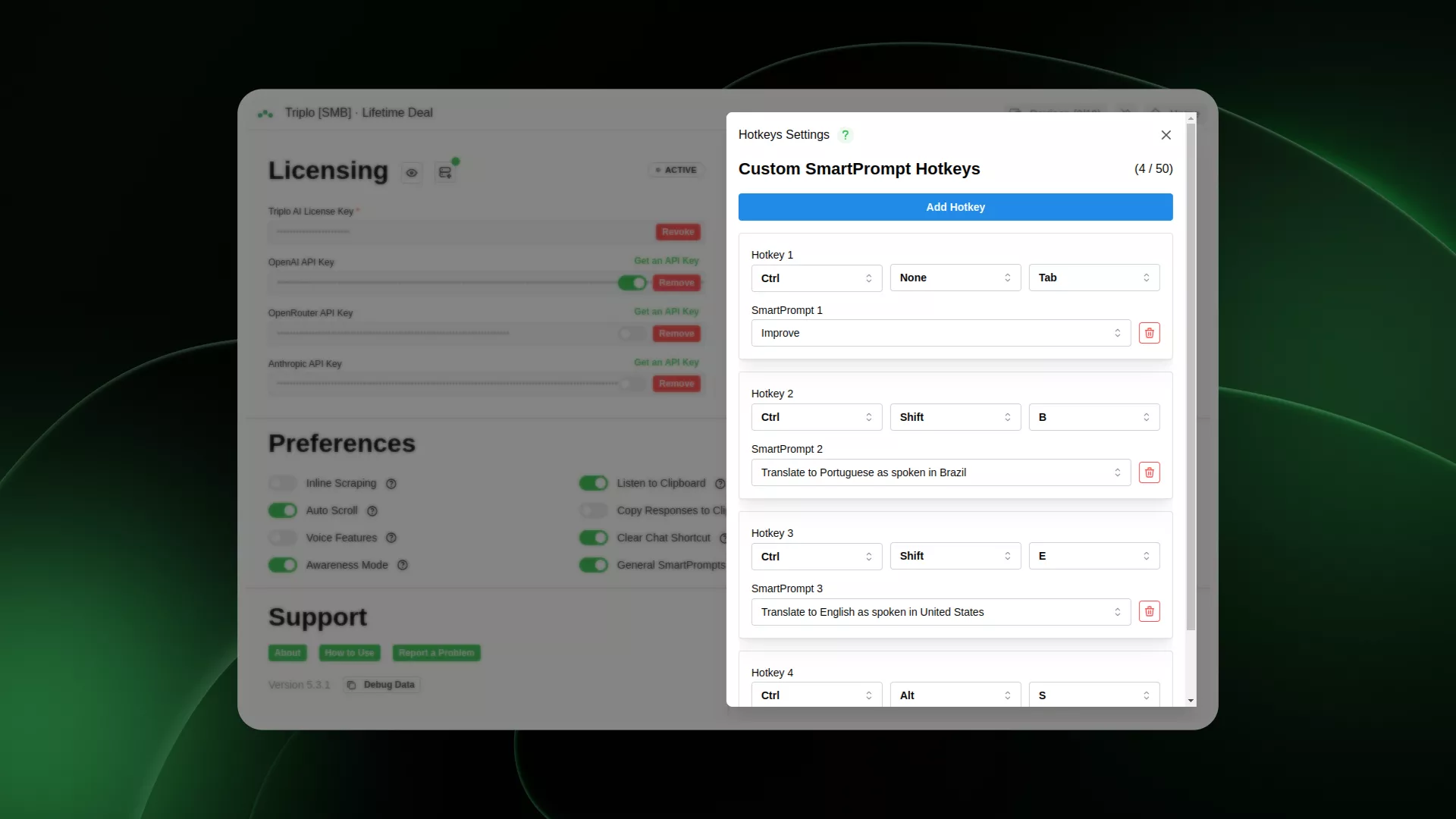Image resolution: width=1456 pixels, height=819 pixels.
Task: Expand the SmartPrompt 3 translation dropdown
Action: 940,612
